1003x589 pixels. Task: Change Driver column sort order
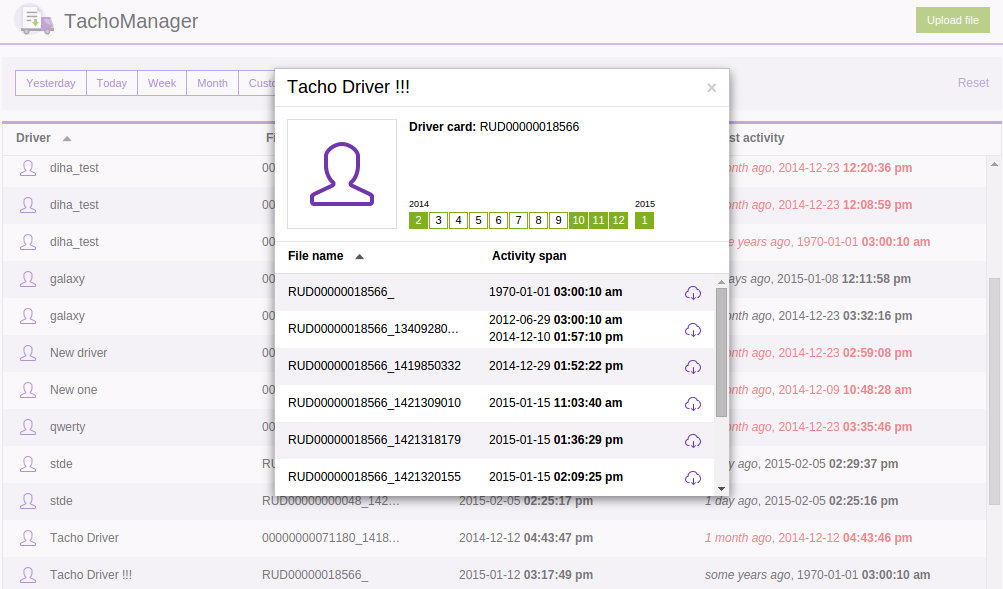click(x=66, y=138)
